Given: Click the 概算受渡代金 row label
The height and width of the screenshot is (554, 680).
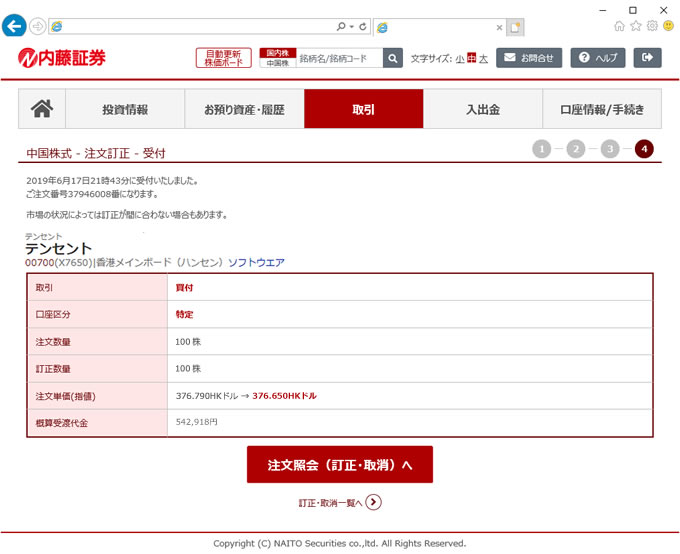Looking at the screenshot, I should (62, 423).
